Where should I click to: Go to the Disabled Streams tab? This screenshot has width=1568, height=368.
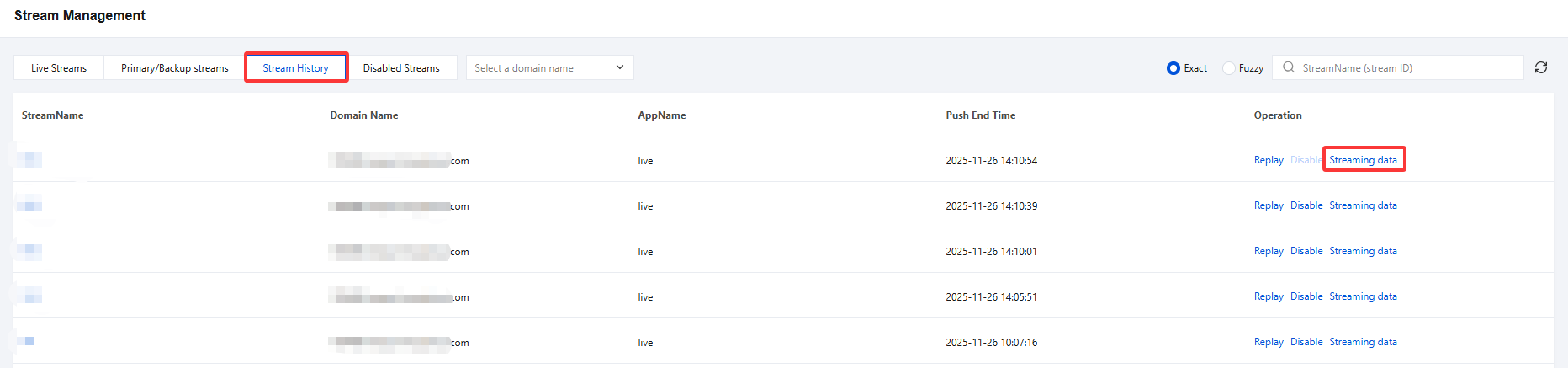point(401,68)
